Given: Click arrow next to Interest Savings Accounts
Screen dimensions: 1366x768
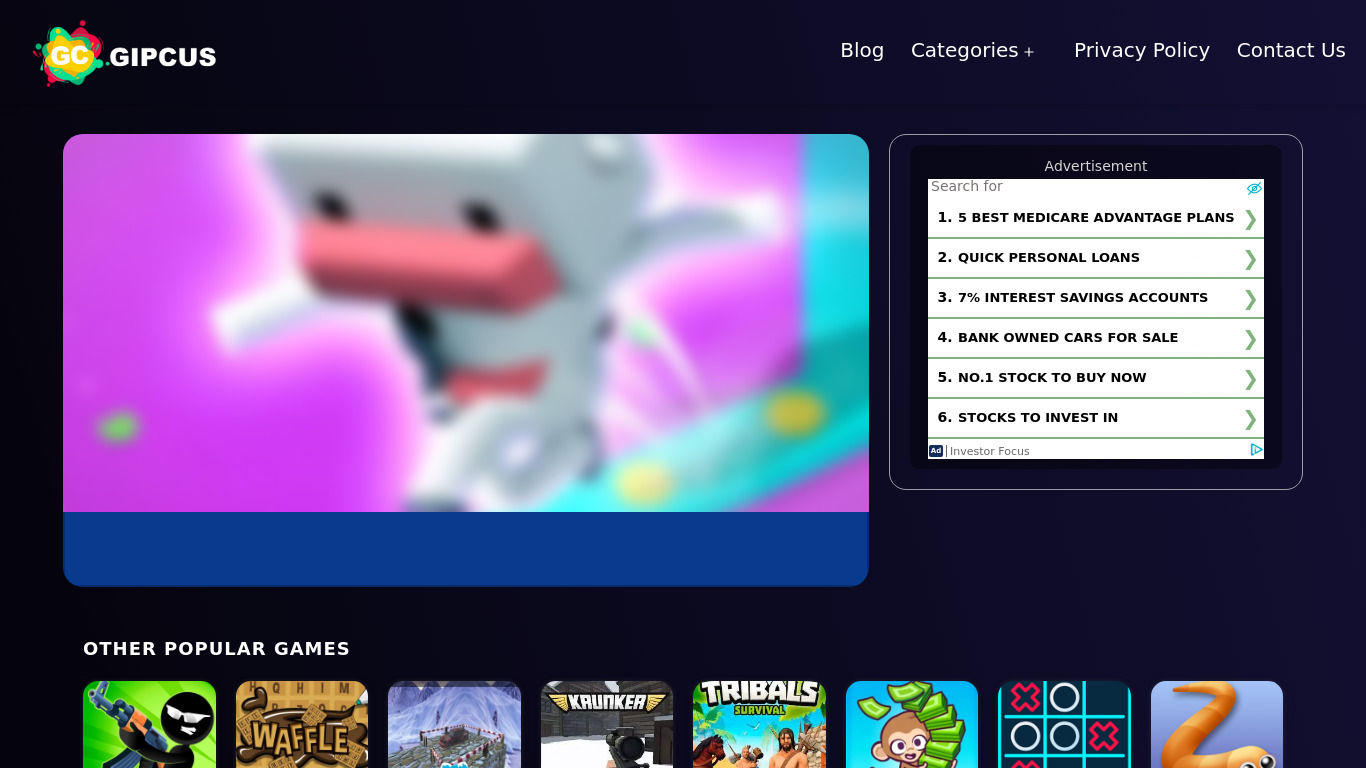Looking at the screenshot, I should click(1250, 299).
